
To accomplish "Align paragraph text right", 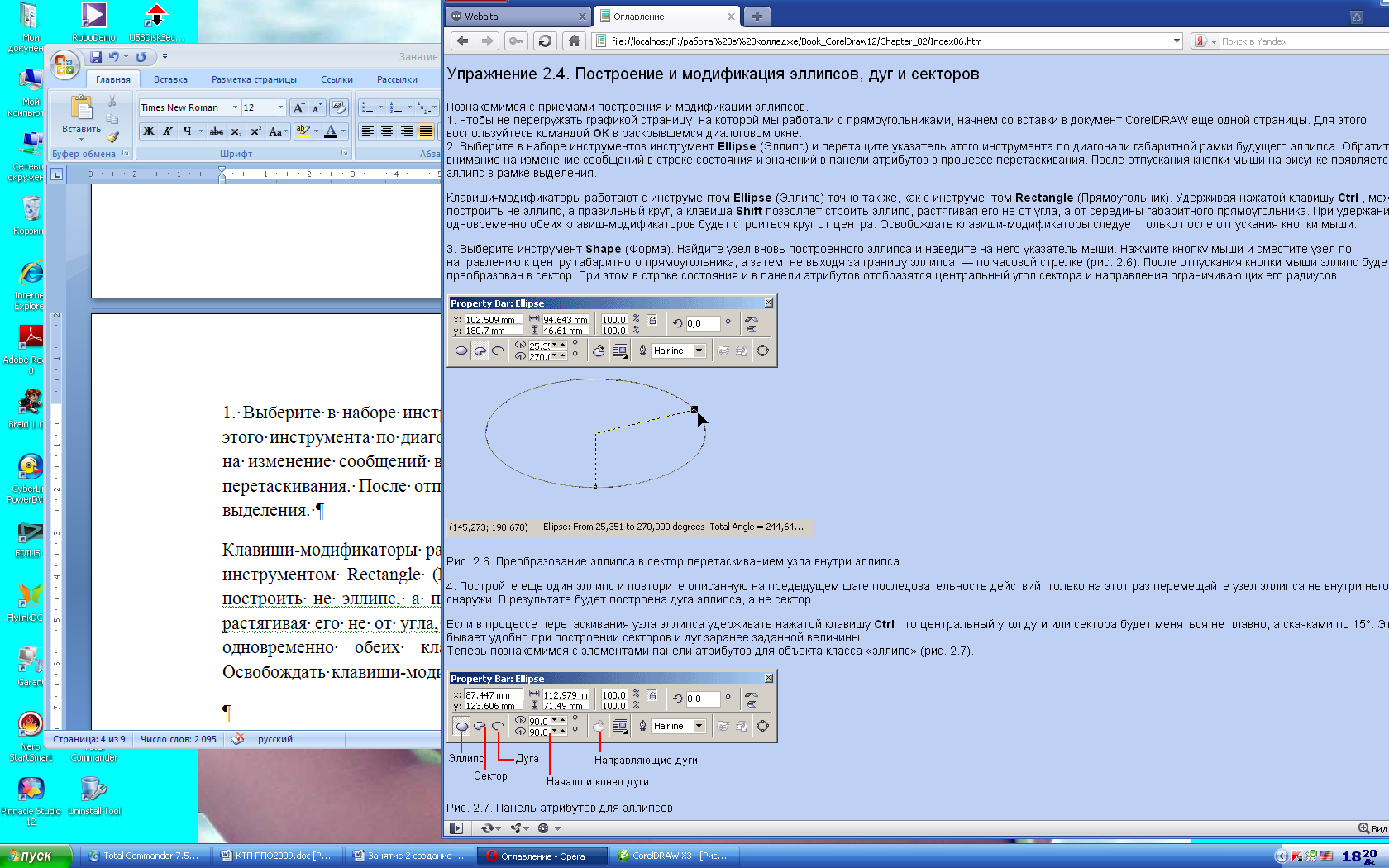I will (407, 131).
